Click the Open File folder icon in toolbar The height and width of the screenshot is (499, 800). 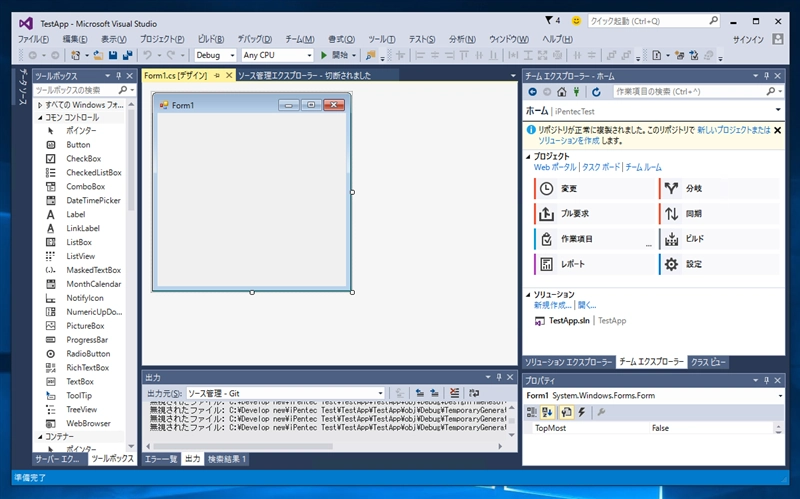tap(98, 55)
